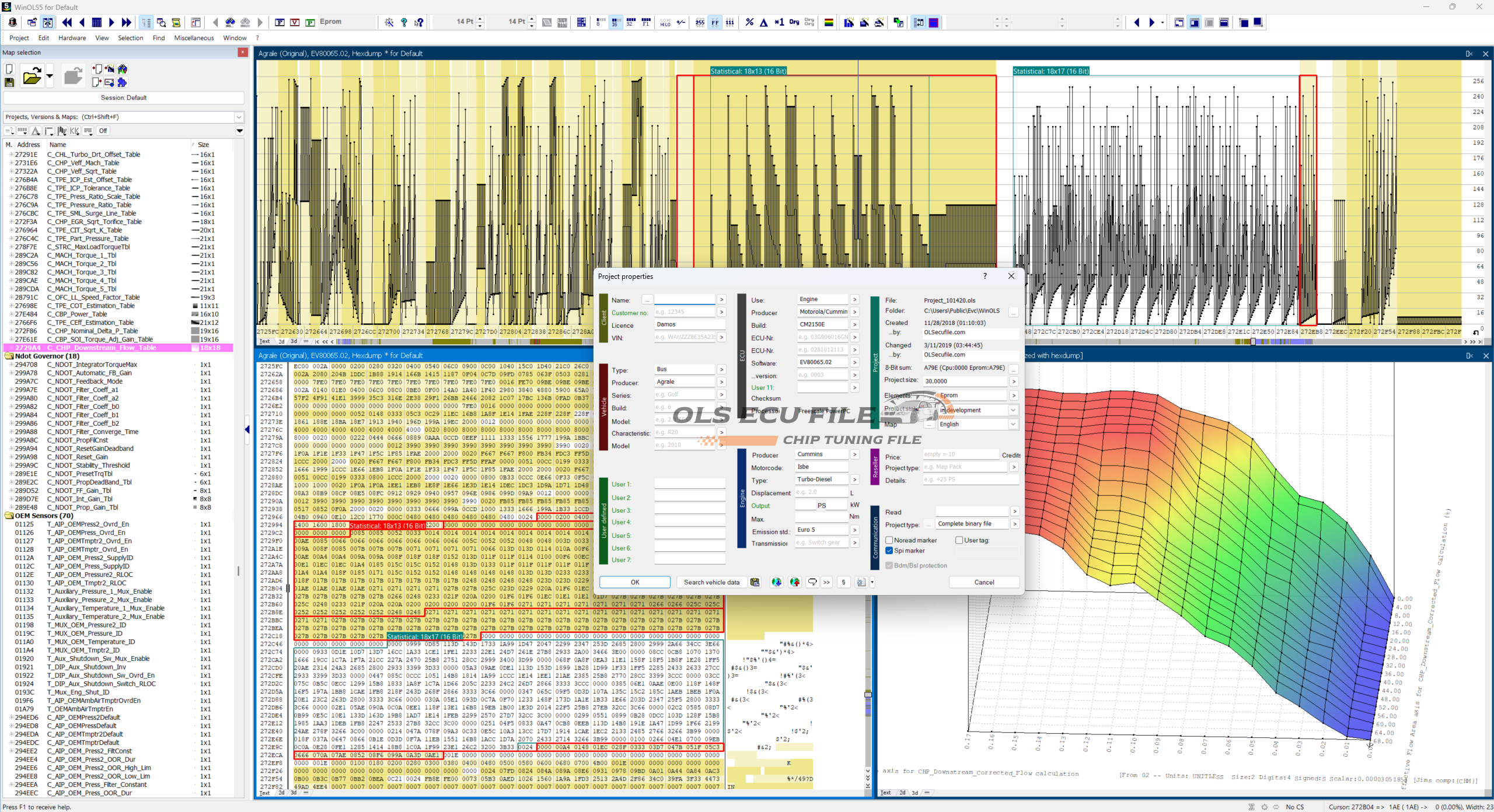This screenshot has width=1494, height=812.
Task: Click the rainbow color palette toolbar icon
Action: [828, 22]
